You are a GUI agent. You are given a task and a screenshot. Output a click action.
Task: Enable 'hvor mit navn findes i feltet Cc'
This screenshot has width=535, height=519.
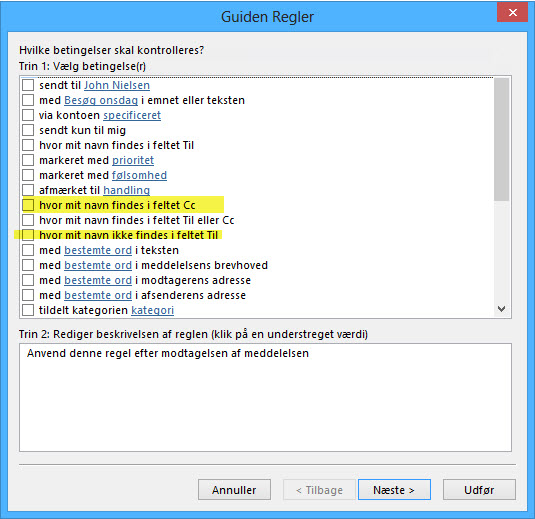(28, 205)
